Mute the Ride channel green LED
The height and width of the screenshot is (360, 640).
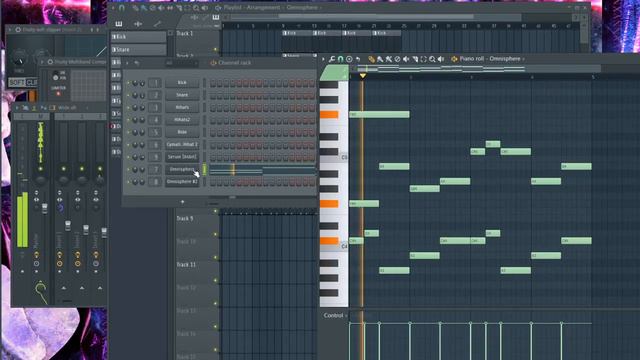click(128, 133)
